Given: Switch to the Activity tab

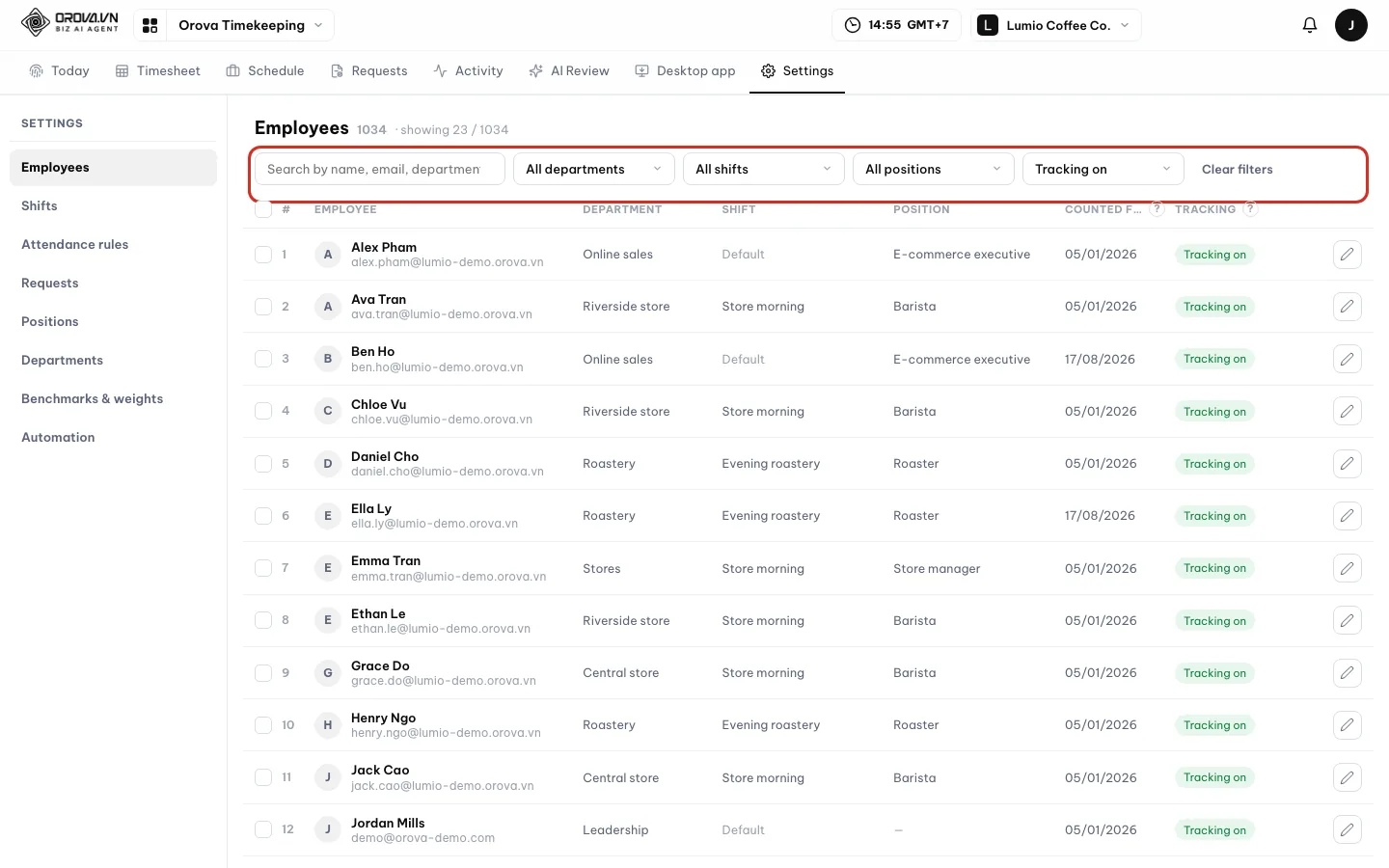Looking at the screenshot, I should [x=468, y=70].
